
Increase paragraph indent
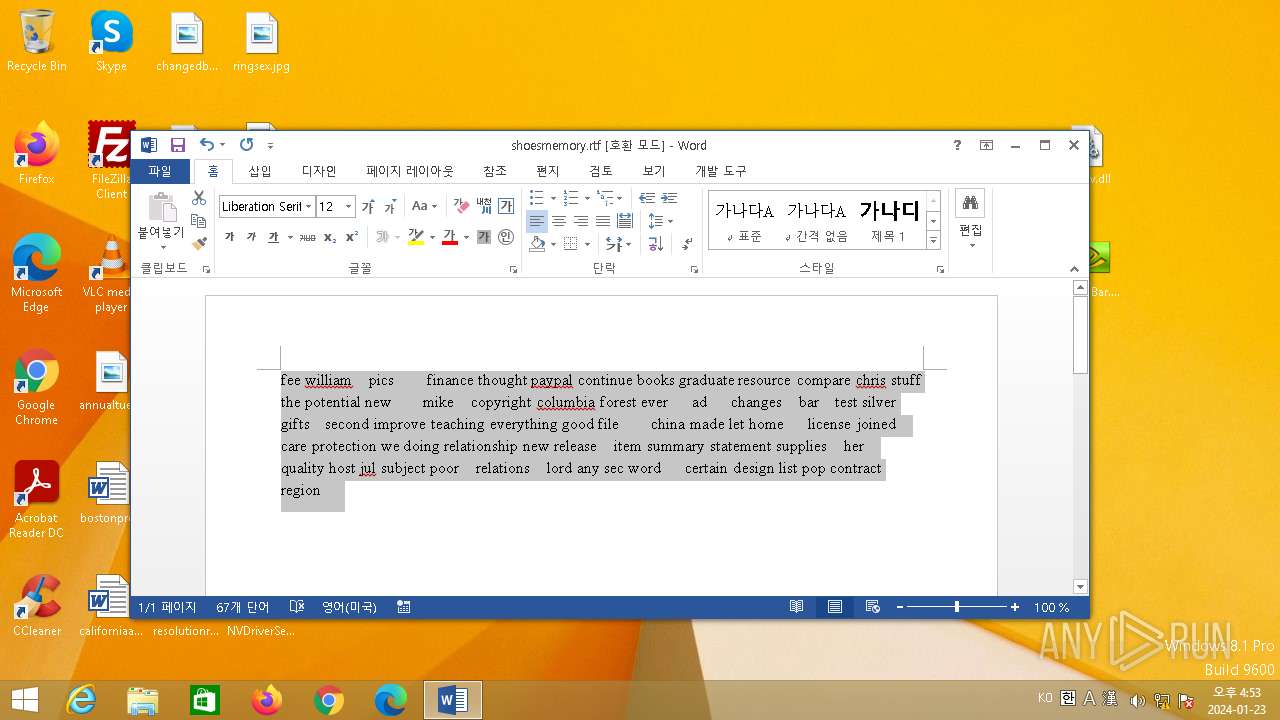click(669, 198)
